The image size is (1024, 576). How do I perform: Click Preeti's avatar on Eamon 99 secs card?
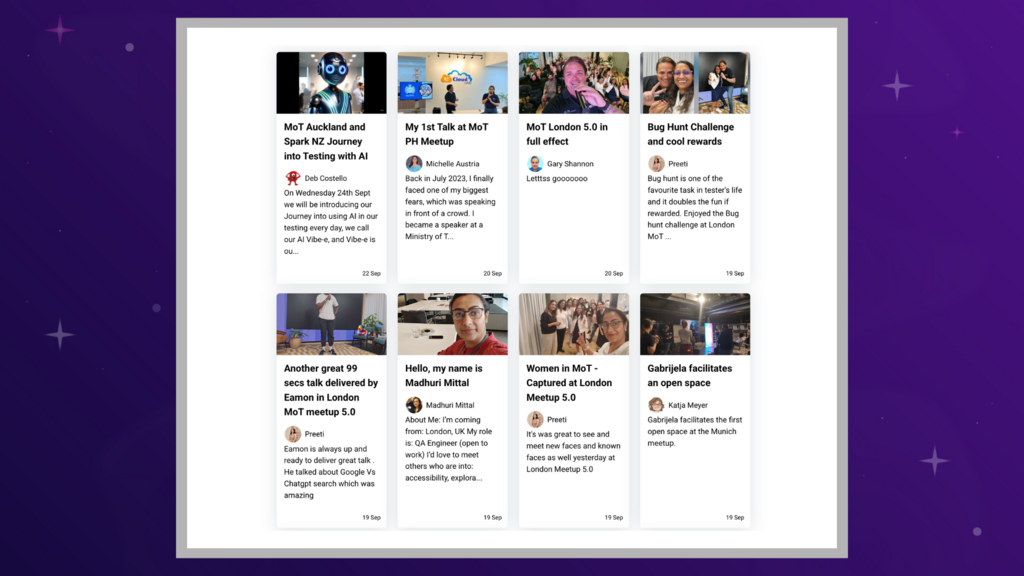(293, 434)
